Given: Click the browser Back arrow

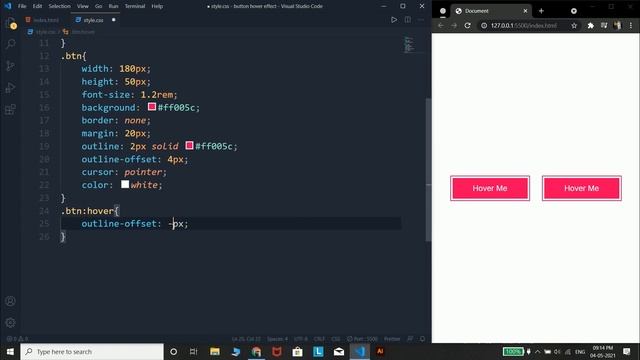Looking at the screenshot, I should coord(440,25).
